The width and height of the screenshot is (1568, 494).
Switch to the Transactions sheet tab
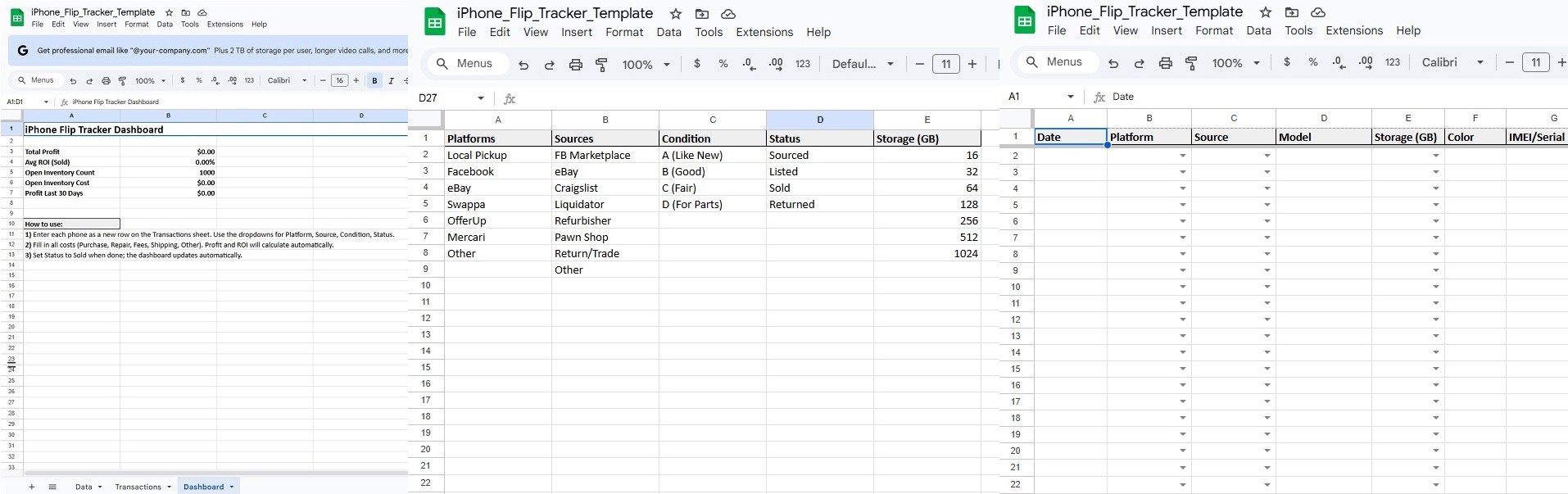pyautogui.click(x=138, y=487)
